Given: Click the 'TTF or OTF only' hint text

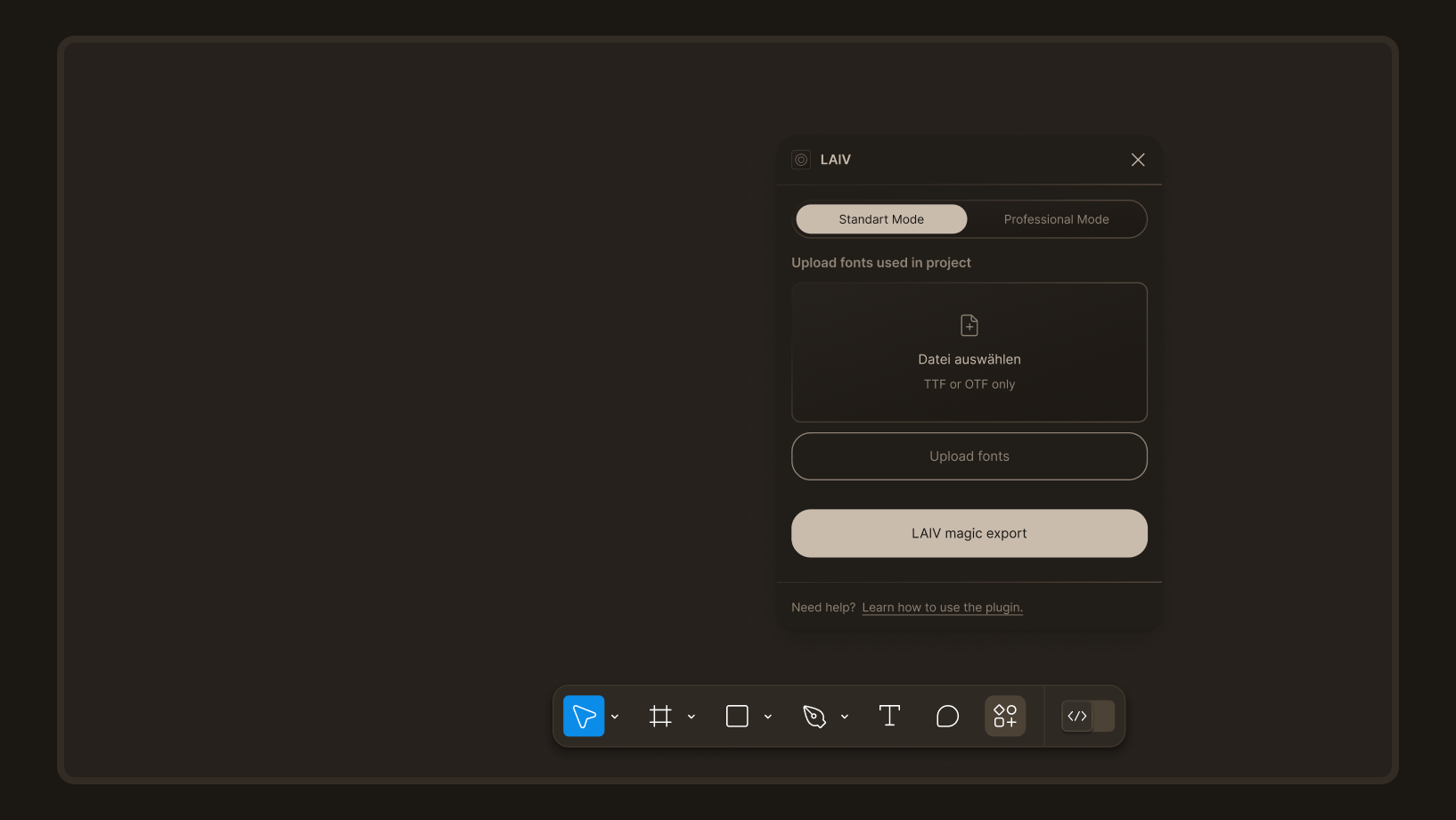Looking at the screenshot, I should coord(969,384).
